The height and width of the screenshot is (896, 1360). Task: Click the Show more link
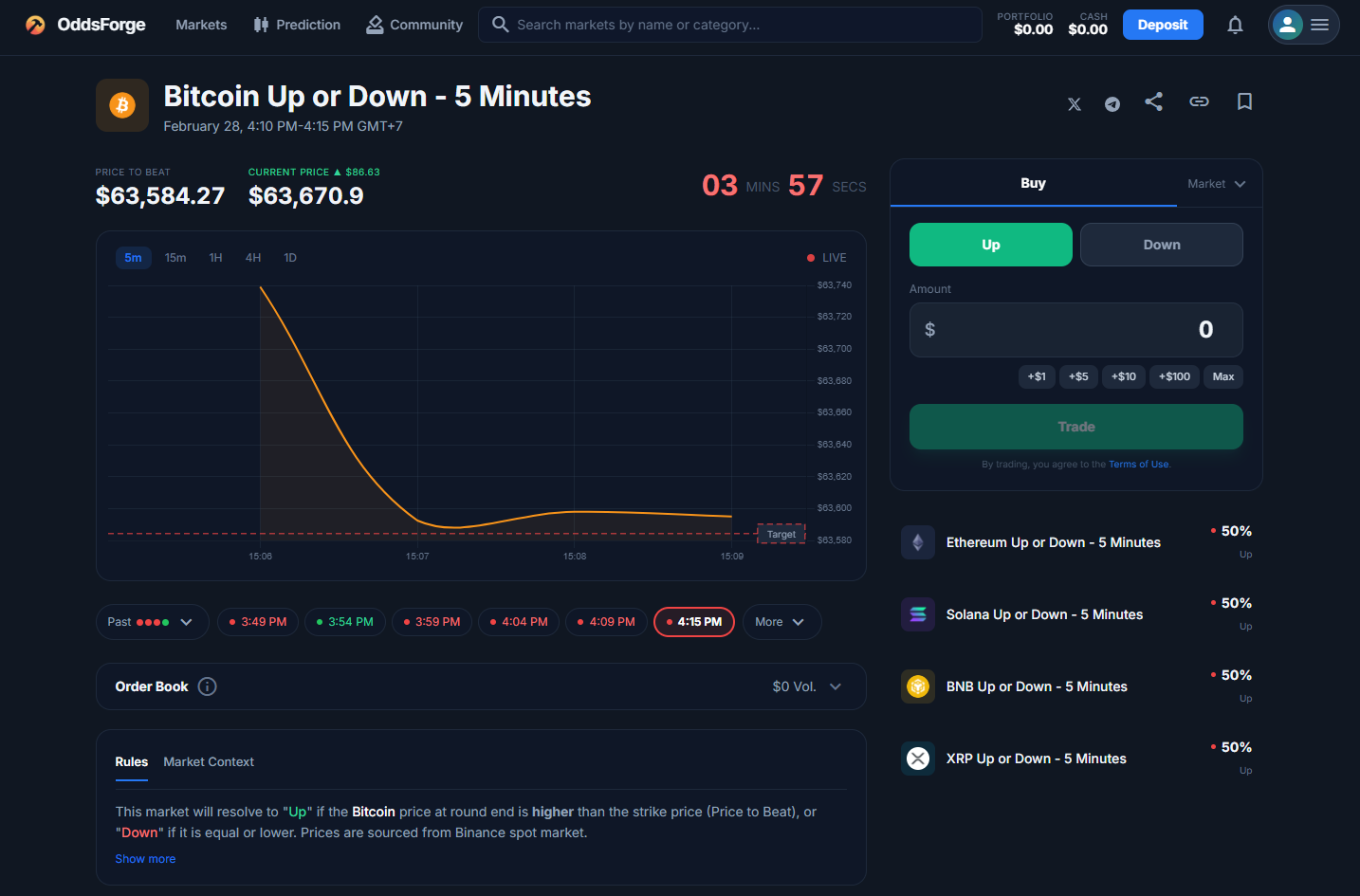click(x=145, y=859)
